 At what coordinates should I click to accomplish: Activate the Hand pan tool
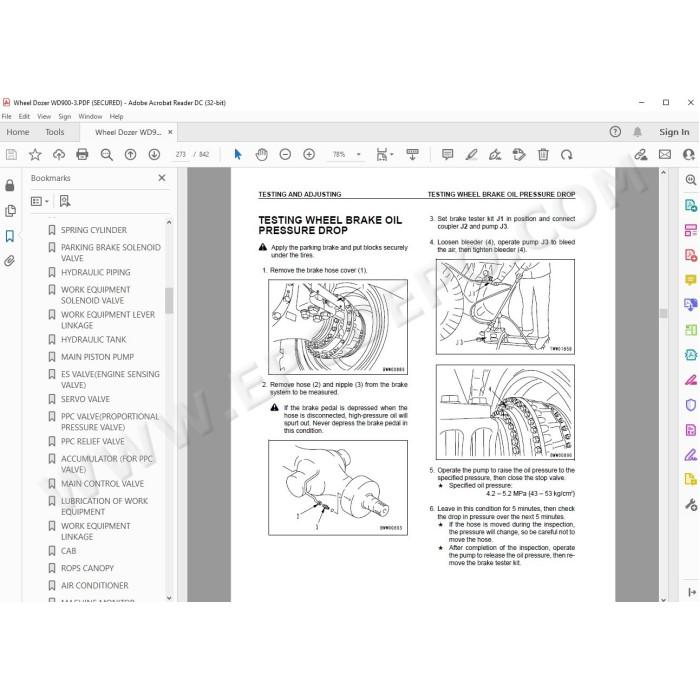(x=261, y=154)
